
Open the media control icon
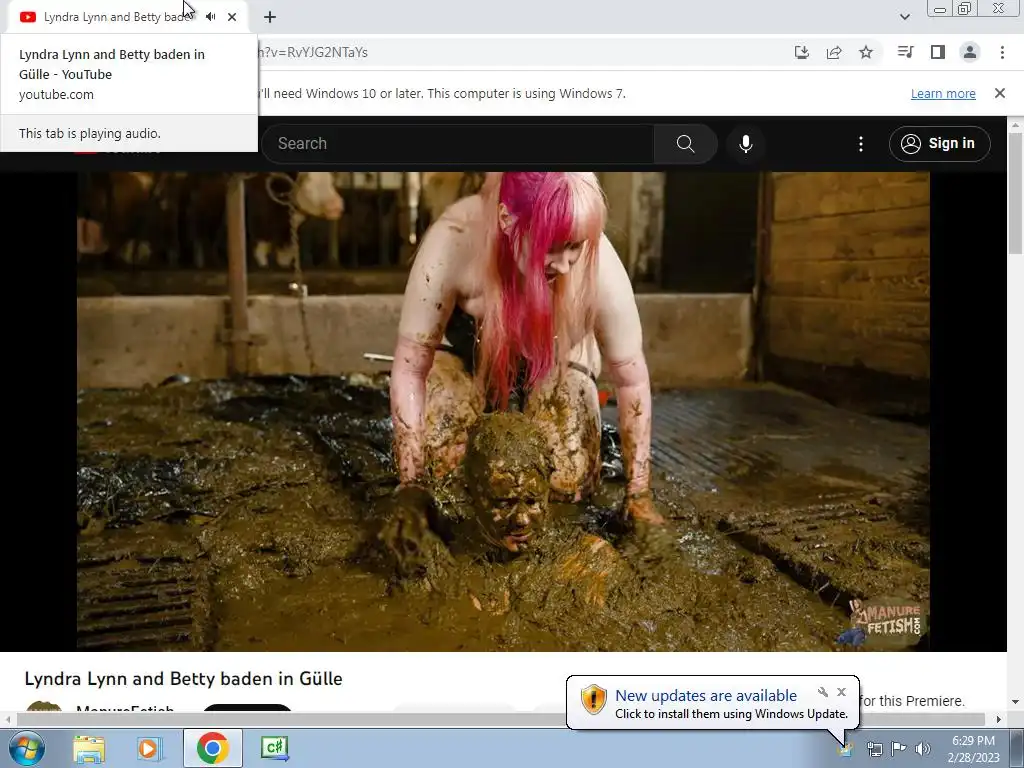pyautogui.click(x=905, y=52)
